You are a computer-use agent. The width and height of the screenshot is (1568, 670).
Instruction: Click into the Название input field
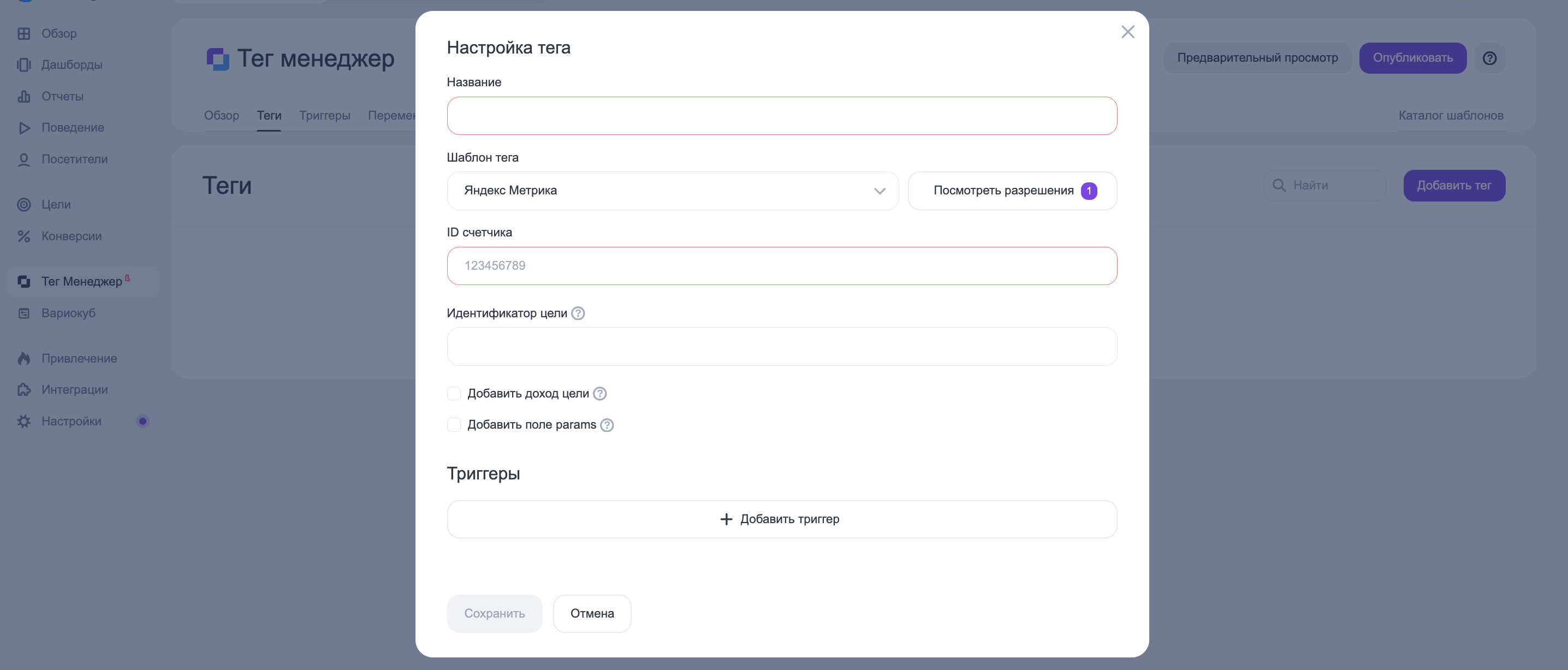[x=781, y=116]
